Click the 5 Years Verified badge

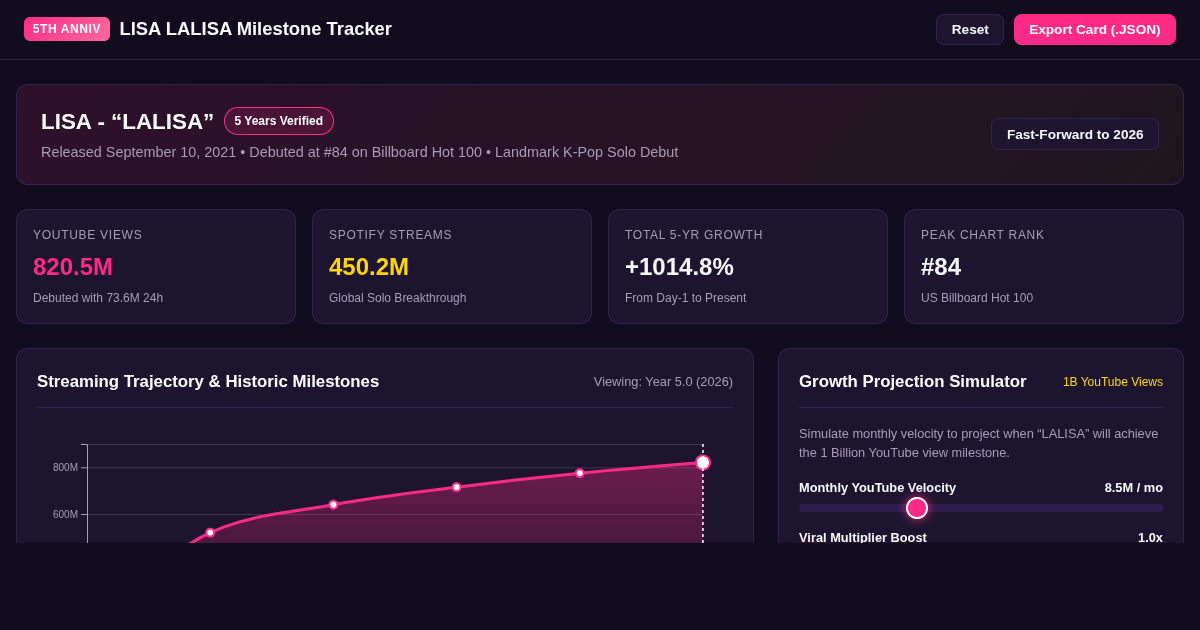[279, 121]
